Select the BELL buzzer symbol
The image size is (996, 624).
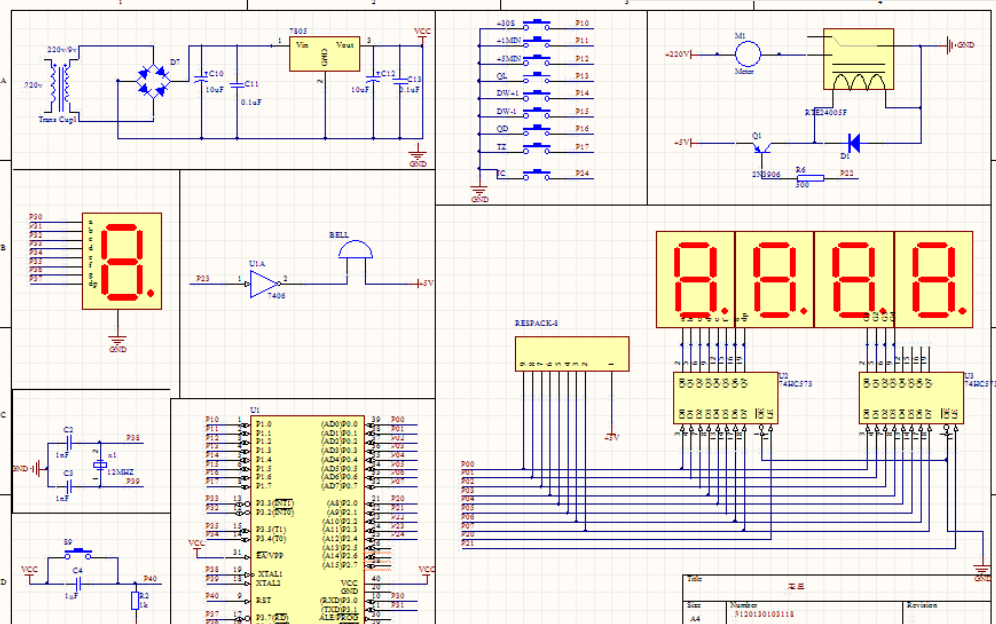[356, 249]
